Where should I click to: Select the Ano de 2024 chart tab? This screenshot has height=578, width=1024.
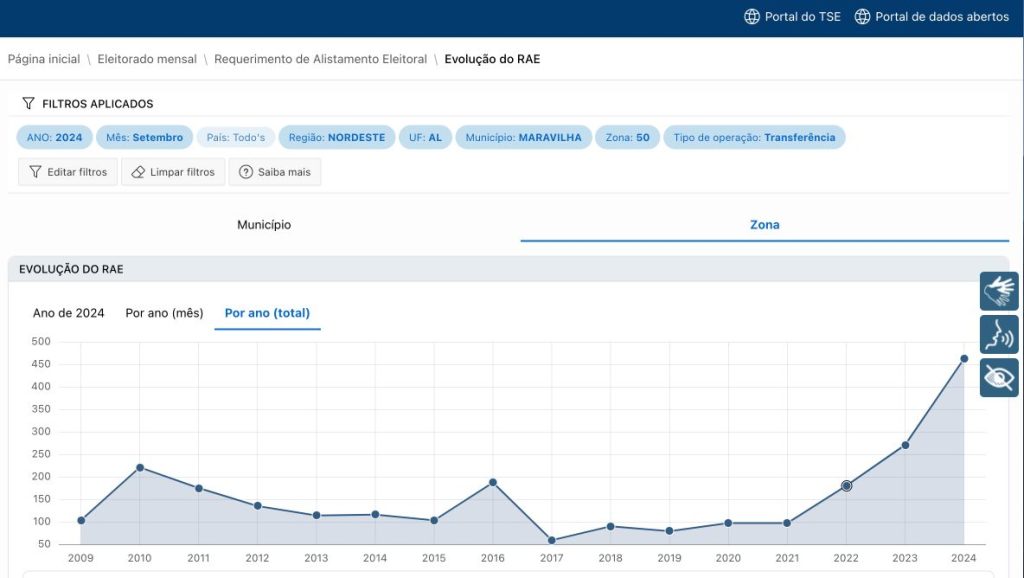(68, 313)
